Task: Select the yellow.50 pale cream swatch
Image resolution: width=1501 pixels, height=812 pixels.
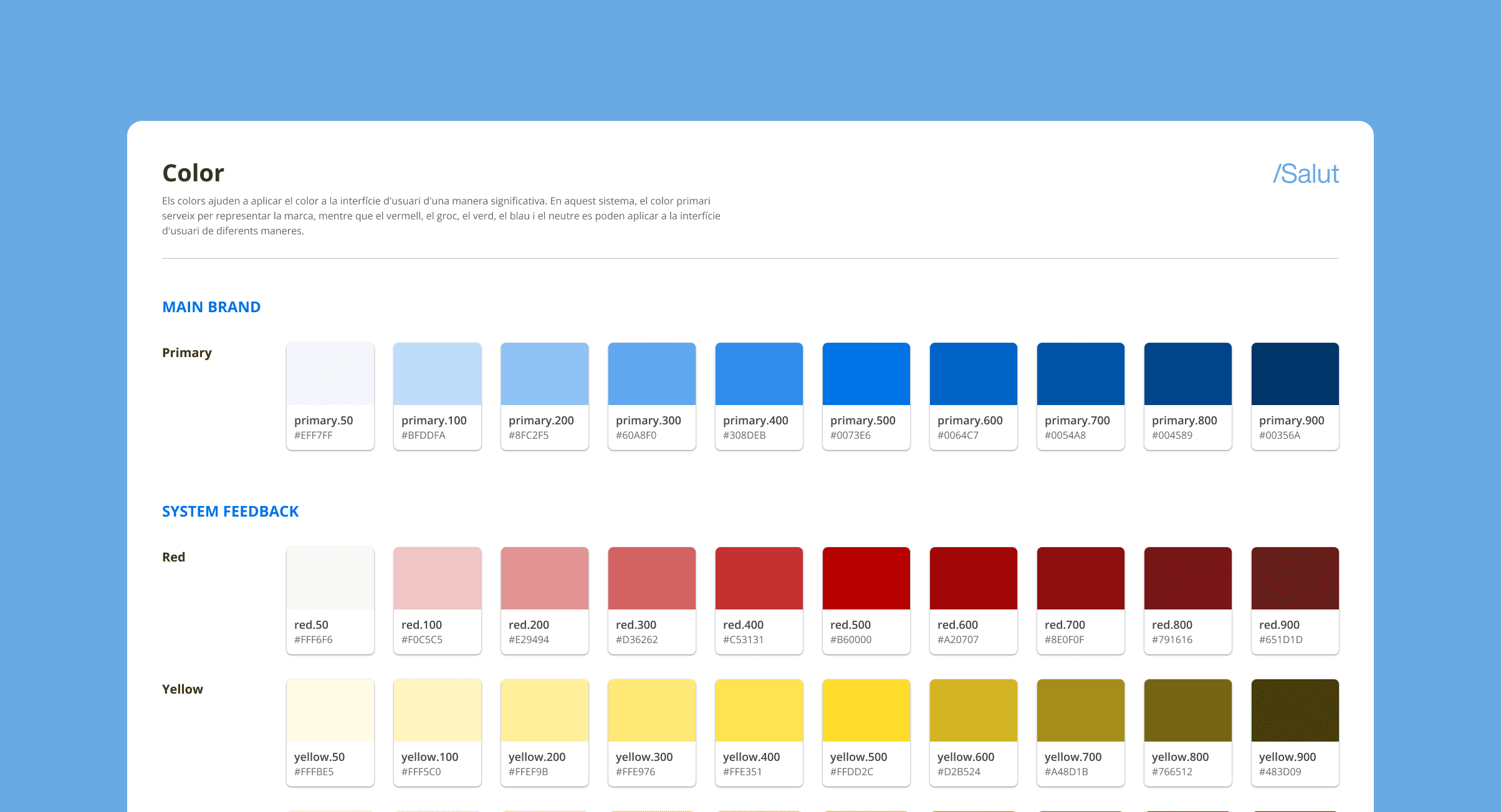Action: [x=330, y=710]
